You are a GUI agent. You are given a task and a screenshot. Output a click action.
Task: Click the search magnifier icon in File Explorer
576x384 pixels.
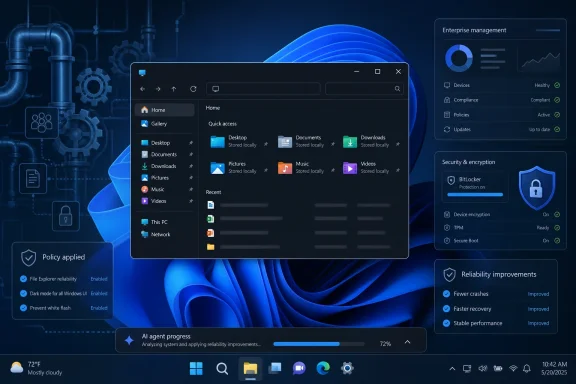(397, 89)
